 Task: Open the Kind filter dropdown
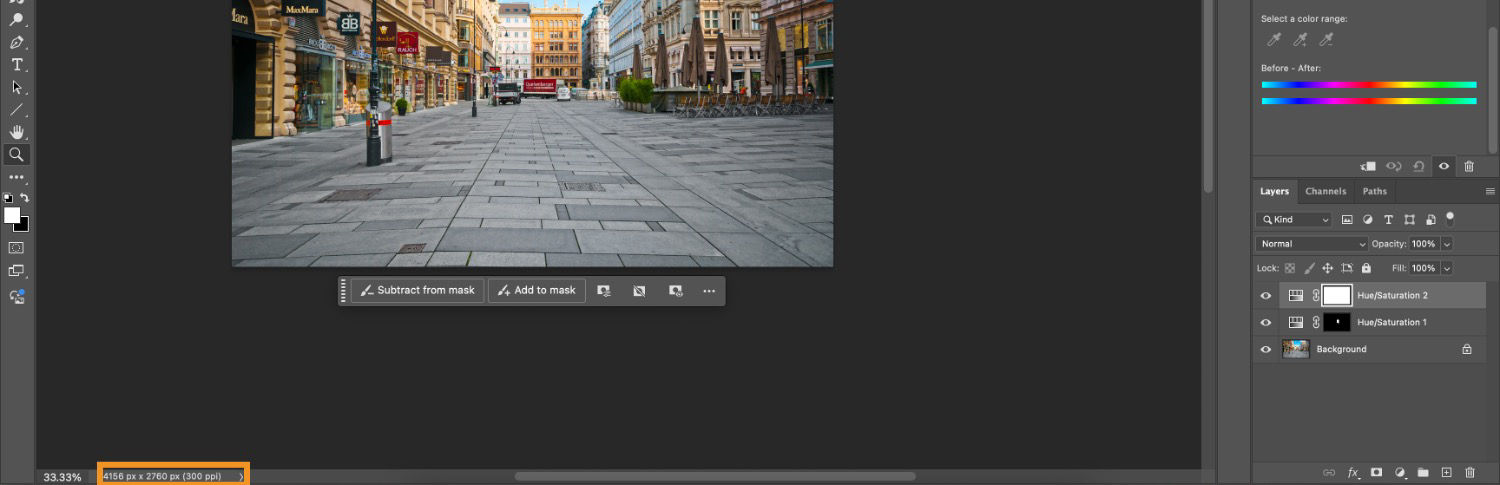[1295, 219]
